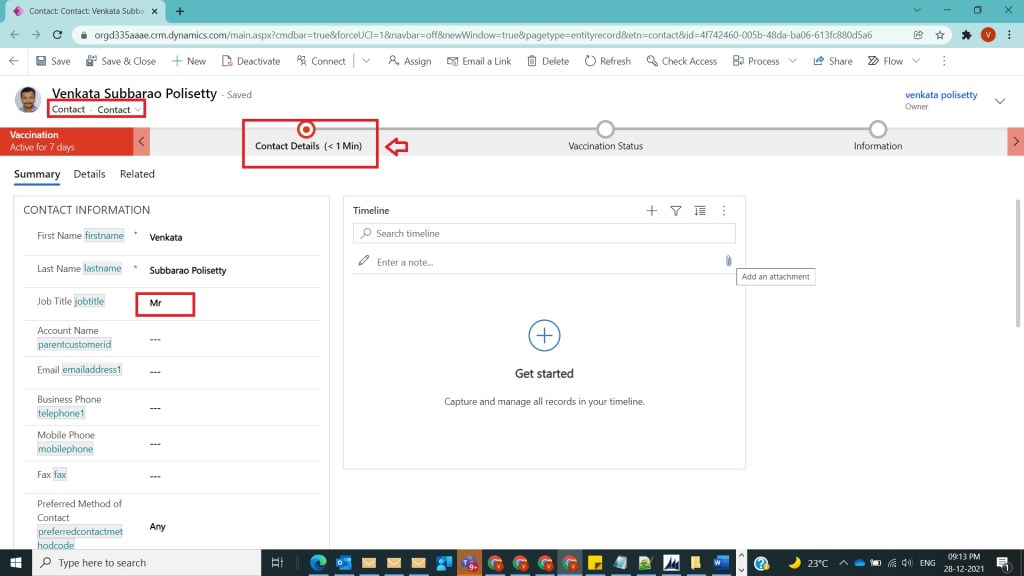Screen dimensions: 1024x576
Task: Select the Vaccination Status stage
Action: click(x=605, y=130)
